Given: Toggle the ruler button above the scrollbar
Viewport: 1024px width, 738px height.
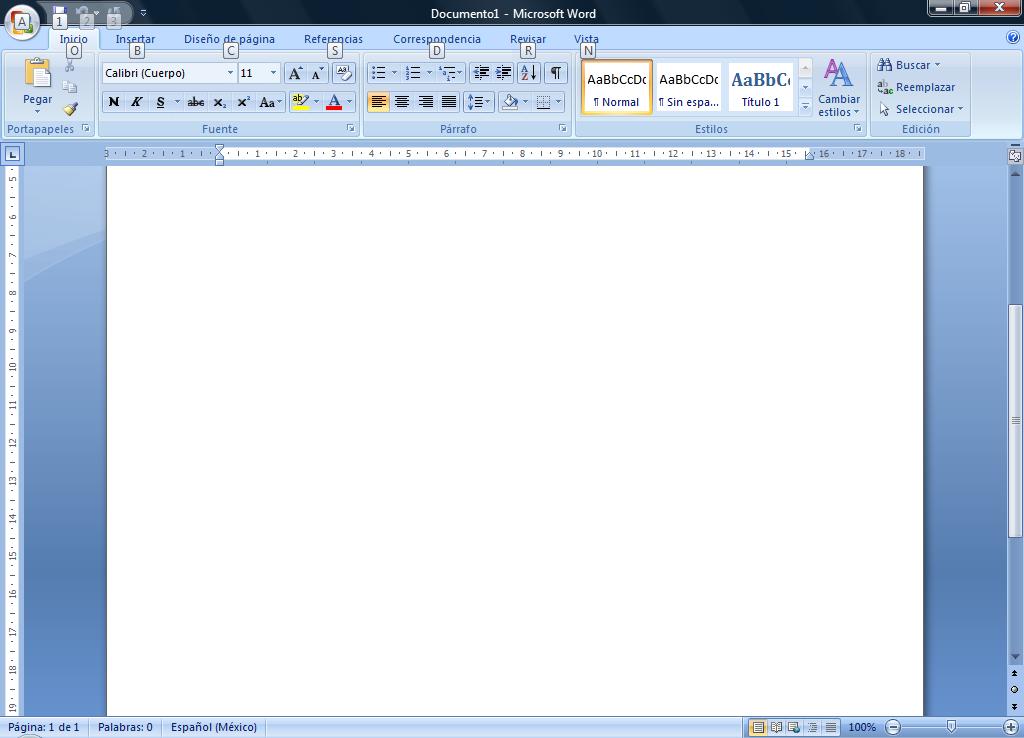Looking at the screenshot, I should tap(1015, 156).
